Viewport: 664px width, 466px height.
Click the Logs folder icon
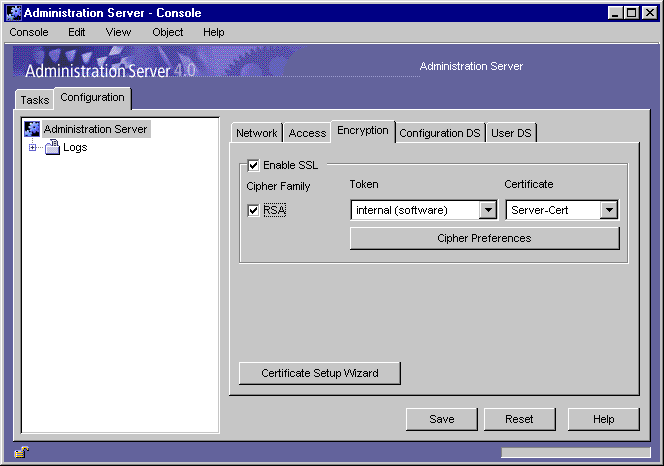53,147
